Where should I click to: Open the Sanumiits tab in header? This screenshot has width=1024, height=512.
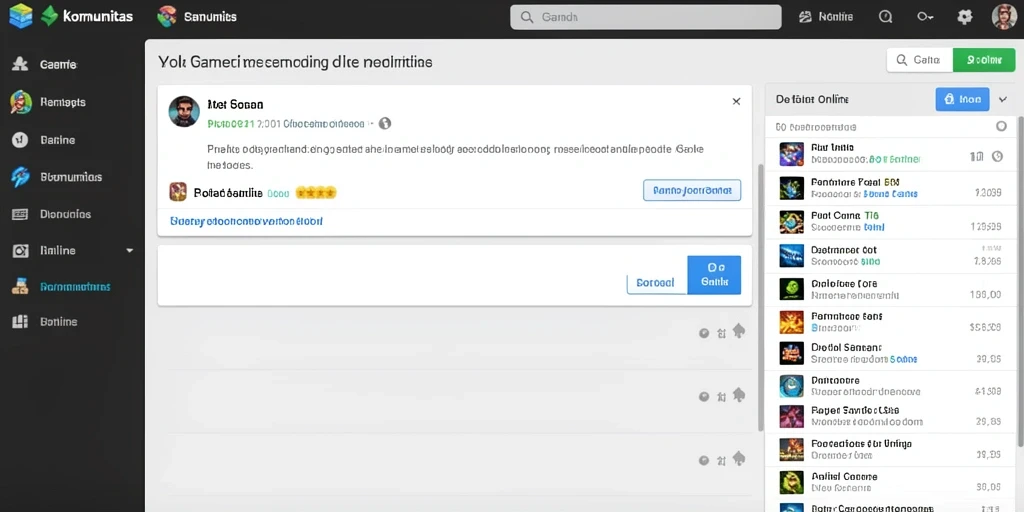click(198, 17)
